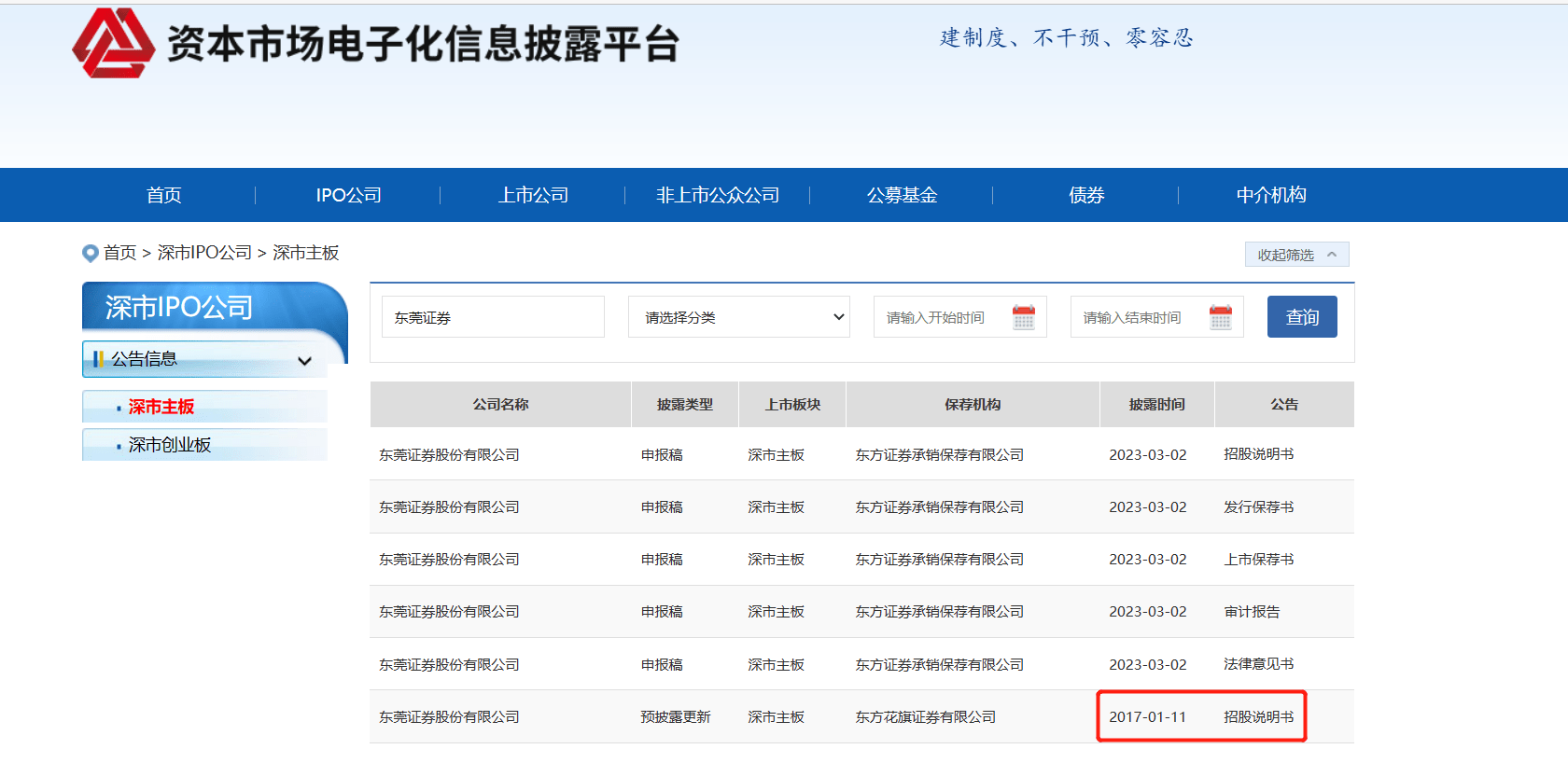Viewport: 1568px width, 763px height.
Task: Go to 首页 in the navigation bar
Action: [163, 195]
